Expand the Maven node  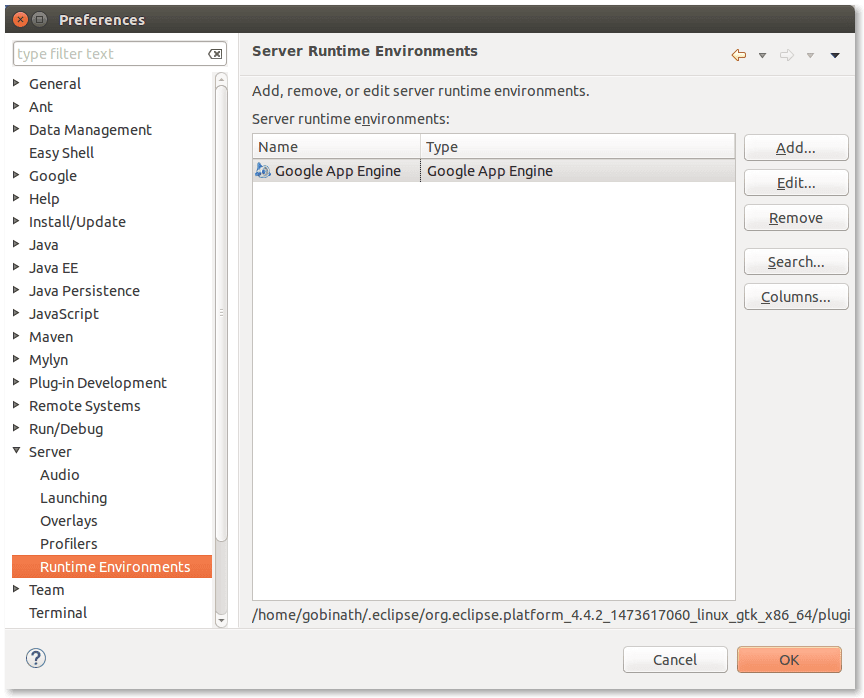17,337
